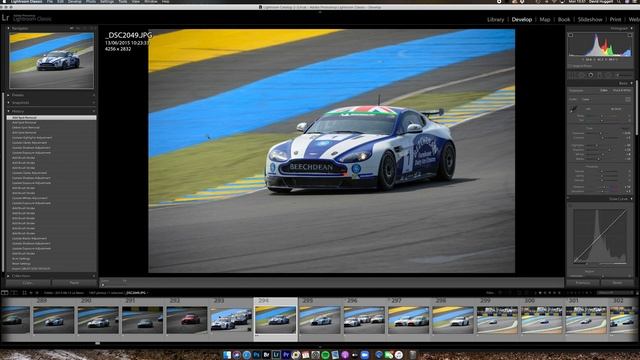Switch to the Map module
Screen dimensions: 640x360
click(545, 19)
